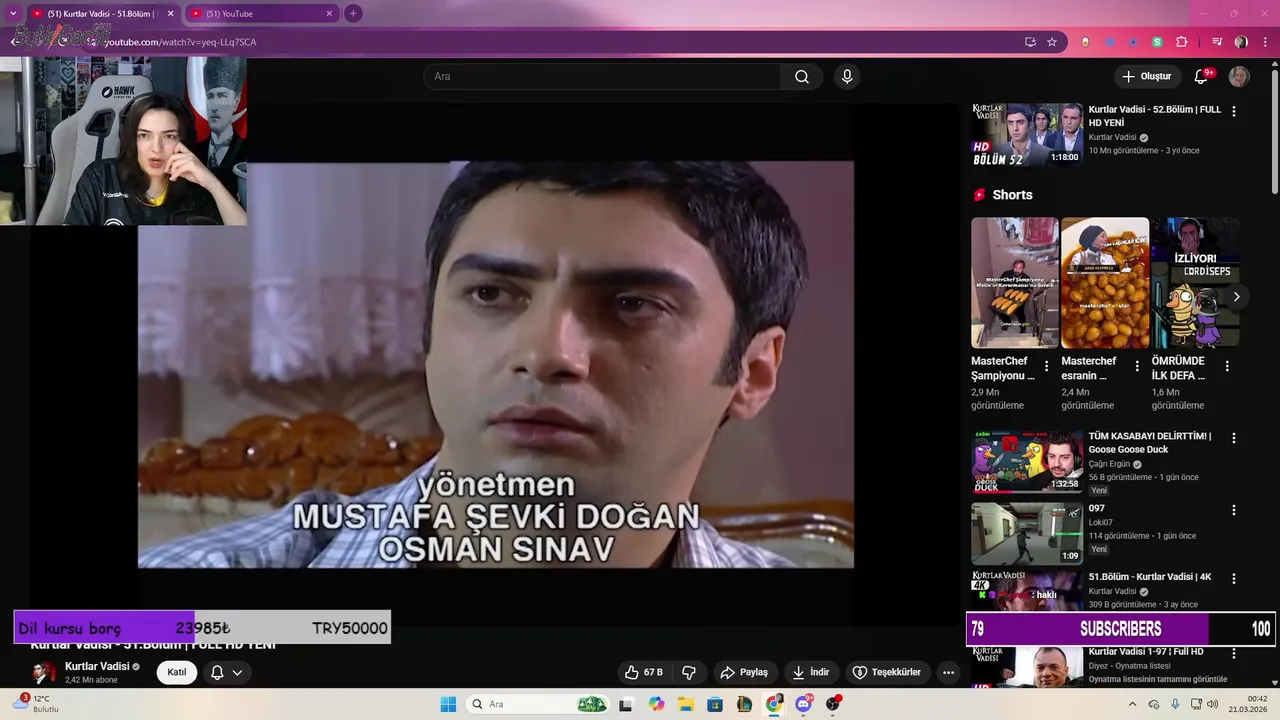Open the Kurtlar Vadisi 52.Bölüm thumbnail
1280x720 pixels.
click(x=1026, y=134)
